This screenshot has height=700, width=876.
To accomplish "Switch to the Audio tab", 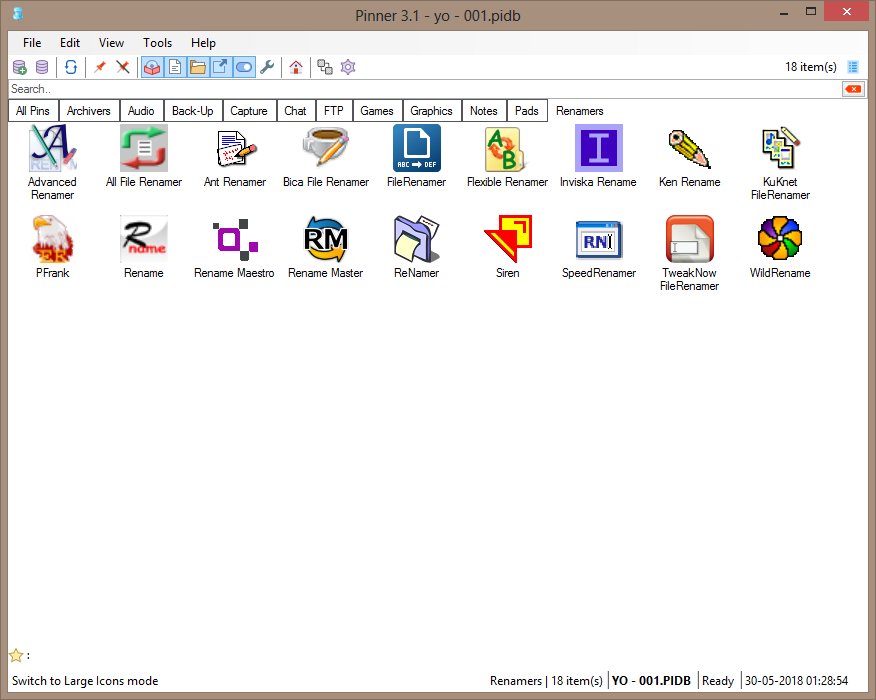I will click(141, 111).
